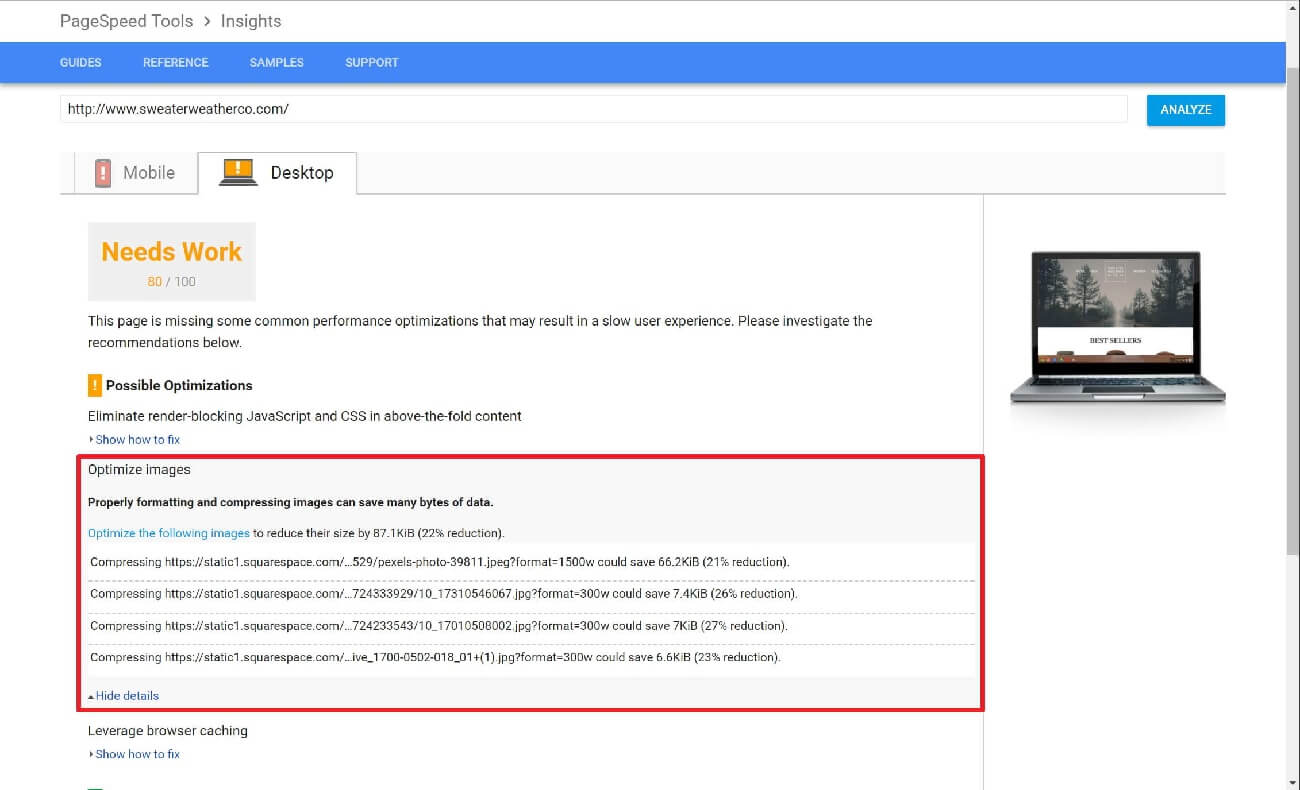Open the SAMPLES section
The width and height of the screenshot is (1300, 790).
[x=276, y=62]
